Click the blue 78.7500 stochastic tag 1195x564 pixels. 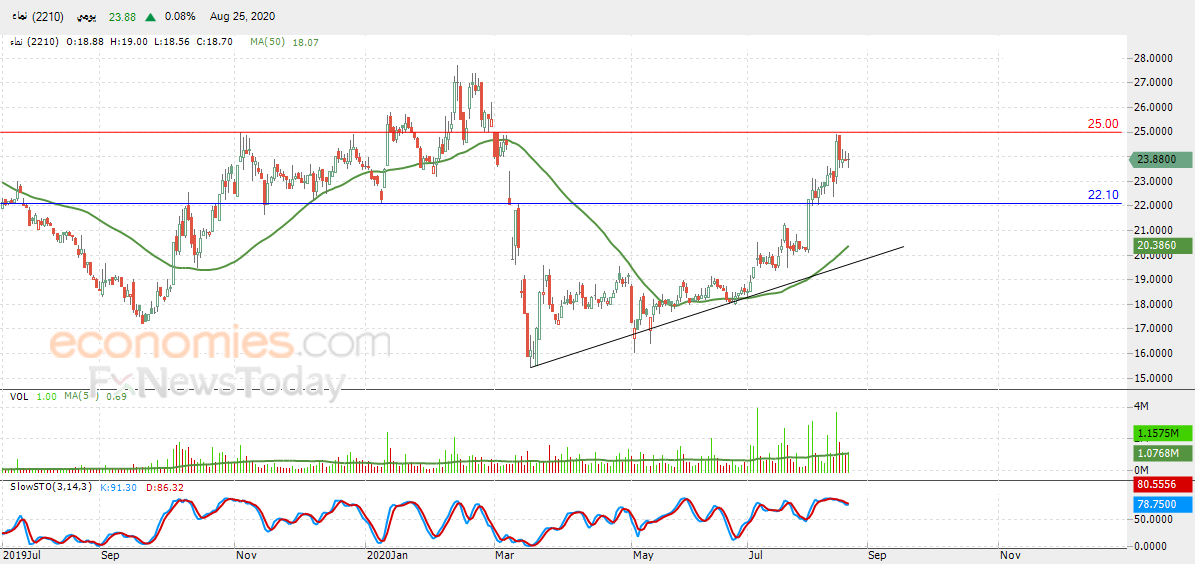pyautogui.click(x=1162, y=504)
